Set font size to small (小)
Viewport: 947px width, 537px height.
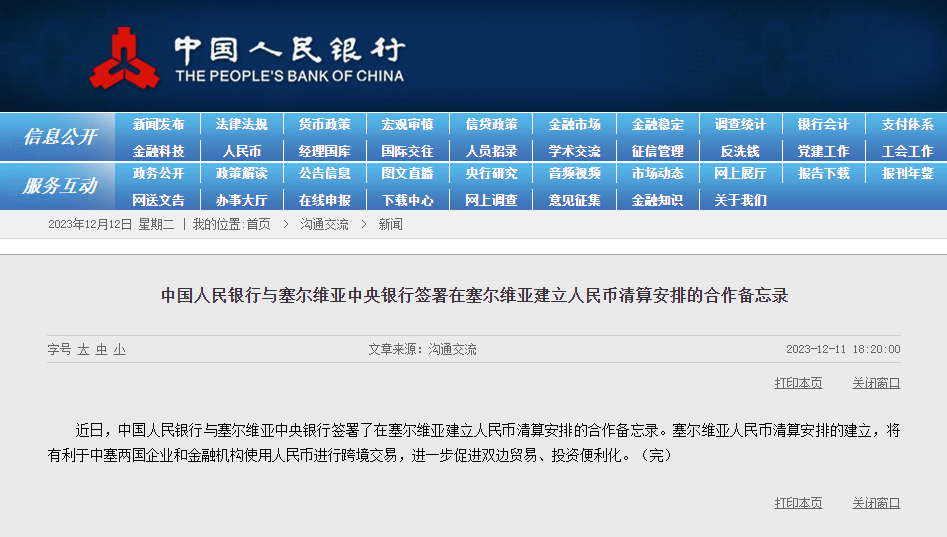tap(119, 350)
